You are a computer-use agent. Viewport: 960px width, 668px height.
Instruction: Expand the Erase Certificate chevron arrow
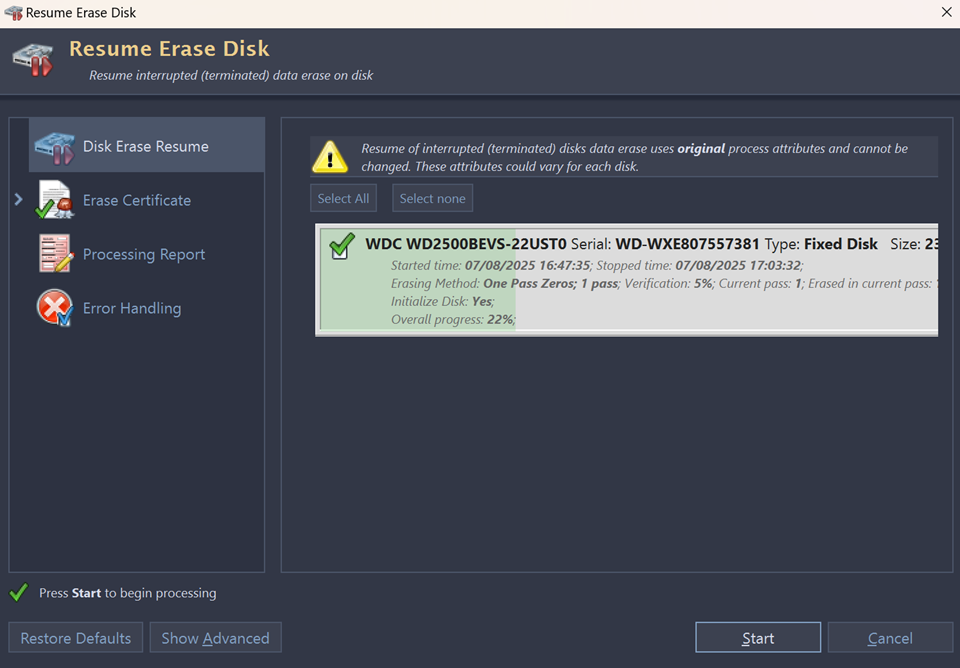19,200
